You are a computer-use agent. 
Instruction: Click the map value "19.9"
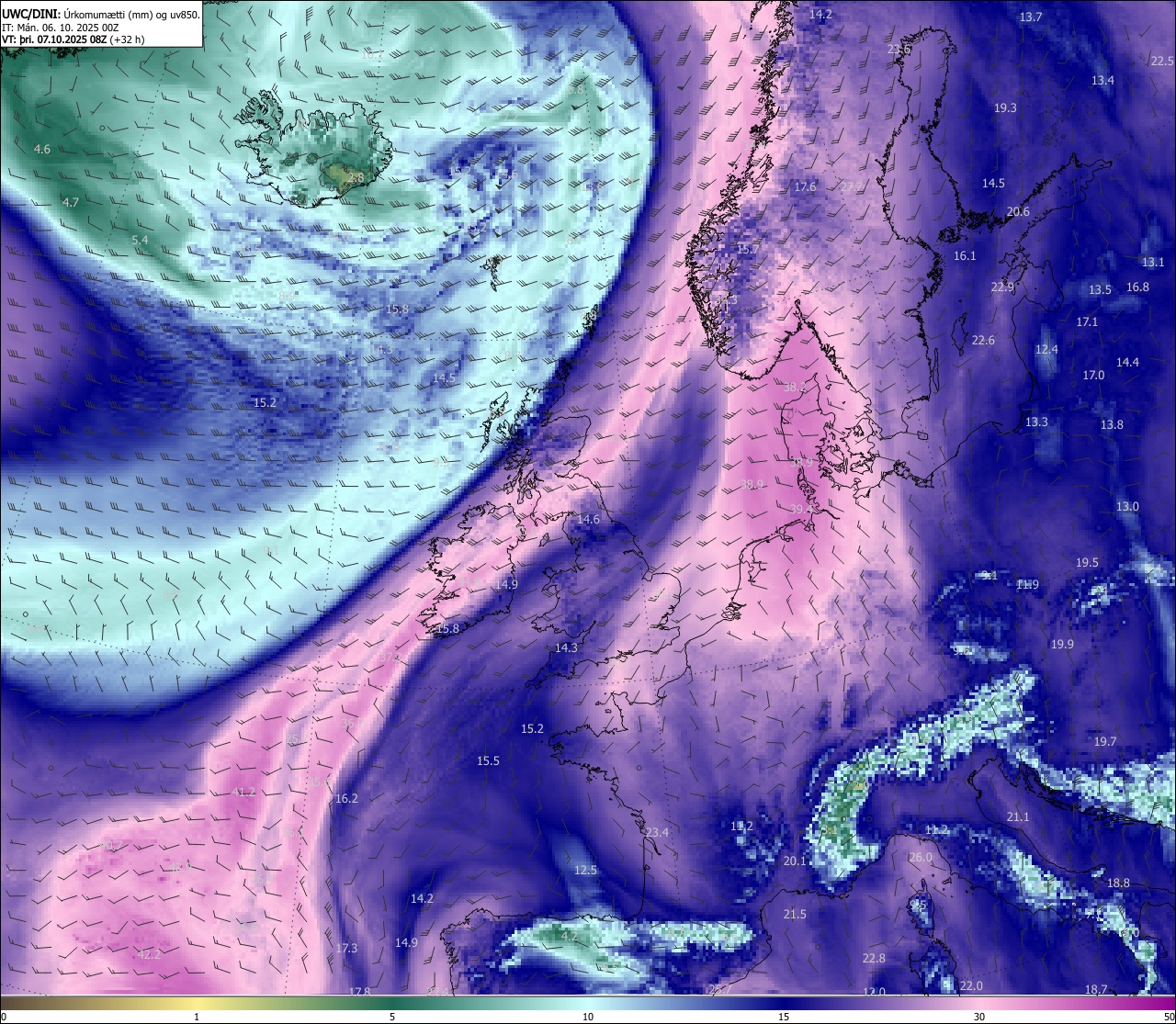click(x=1062, y=645)
